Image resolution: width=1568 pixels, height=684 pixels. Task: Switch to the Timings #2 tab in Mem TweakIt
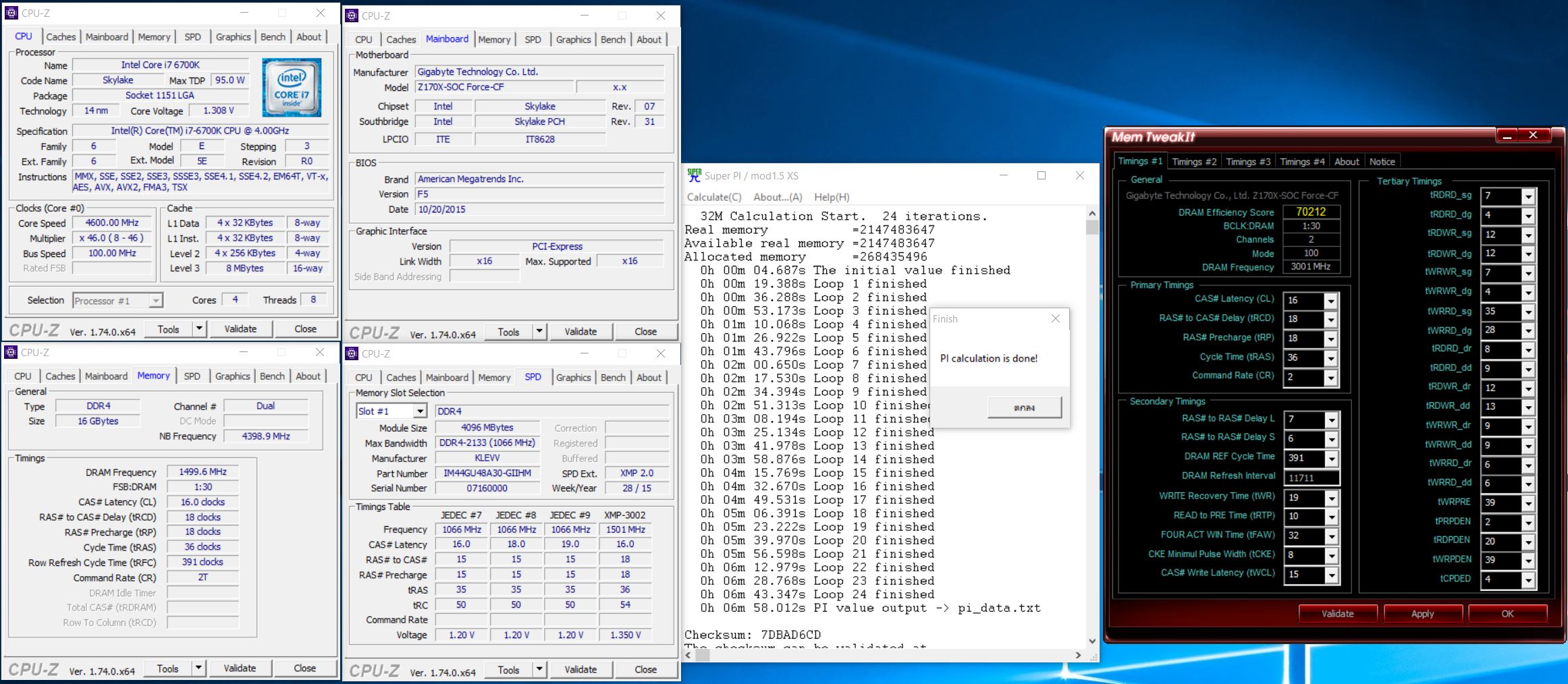tap(1194, 162)
